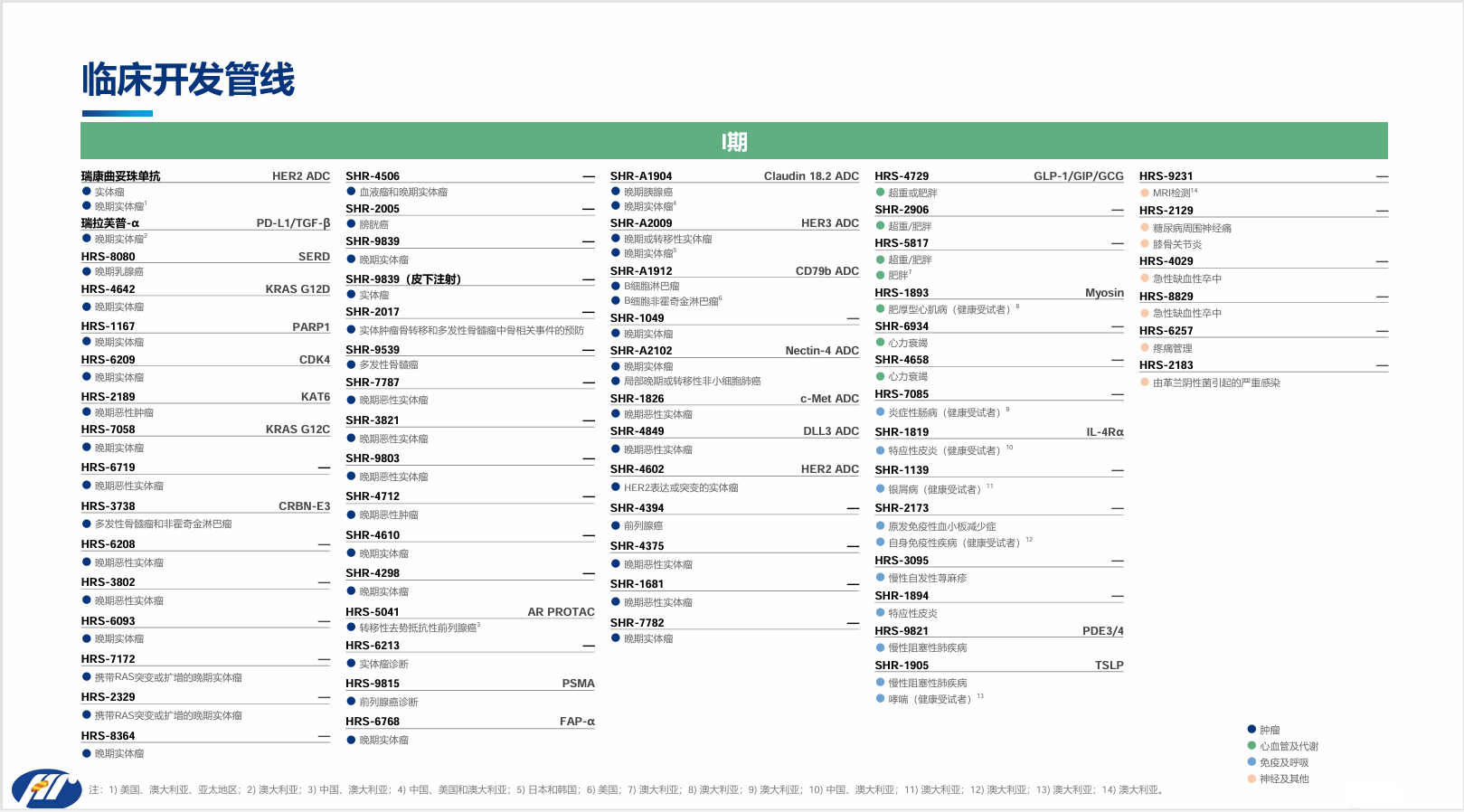Click the GLP-1/GIP/GCG target label
1464x812 pixels.
click(x=1078, y=176)
